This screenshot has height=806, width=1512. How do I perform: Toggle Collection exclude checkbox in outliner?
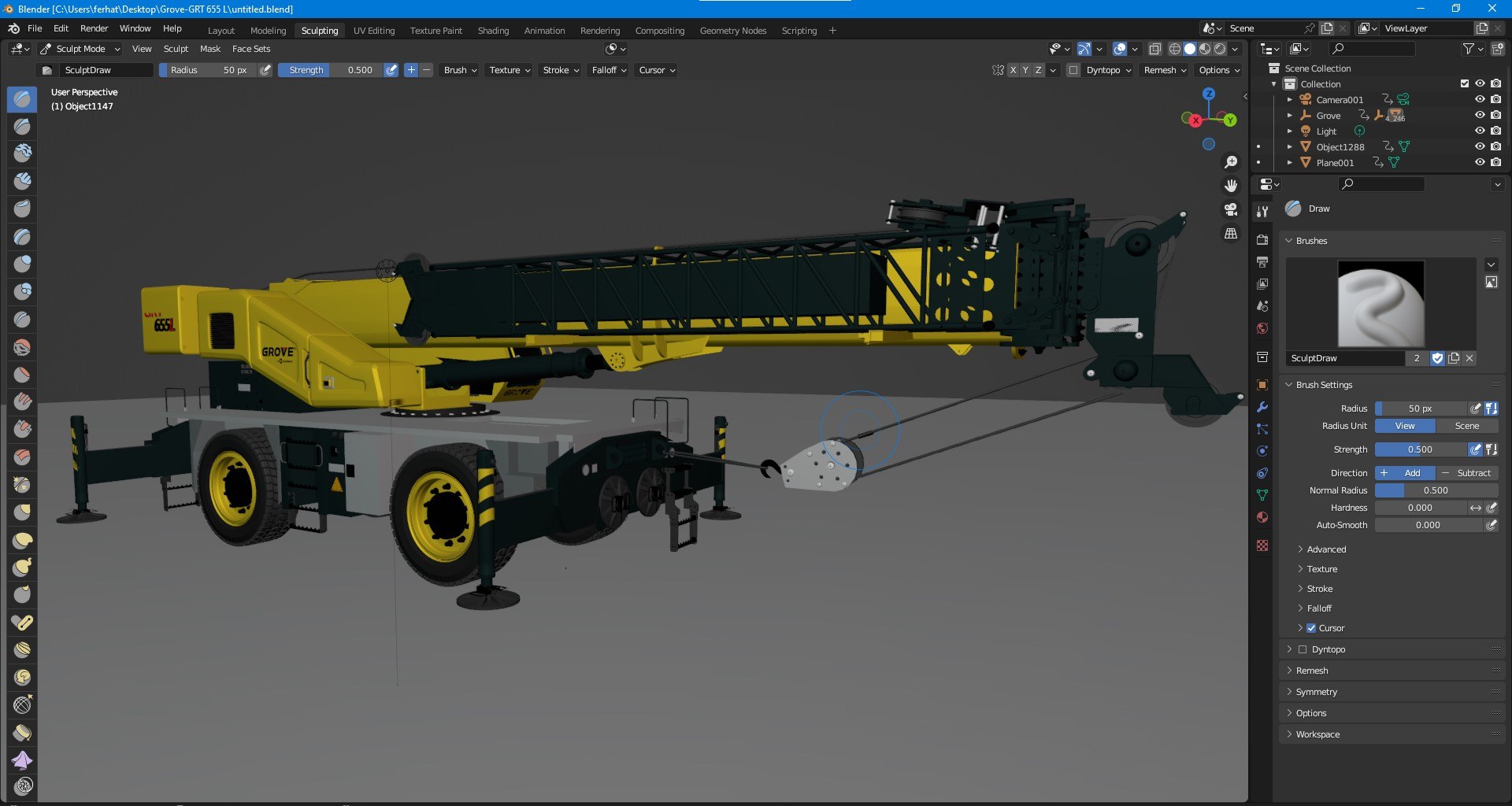1465,83
